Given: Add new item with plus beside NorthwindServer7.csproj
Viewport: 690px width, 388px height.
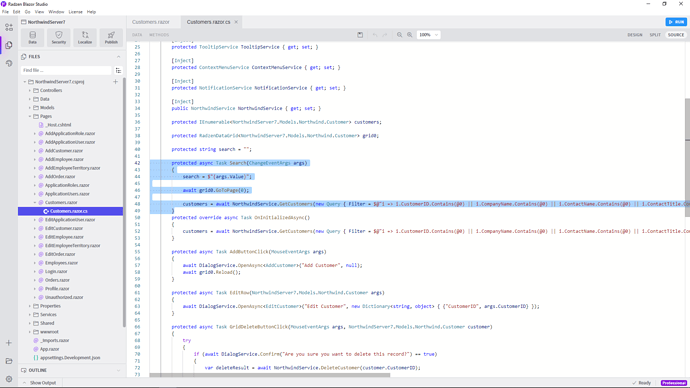Looking at the screenshot, I should [115, 81].
